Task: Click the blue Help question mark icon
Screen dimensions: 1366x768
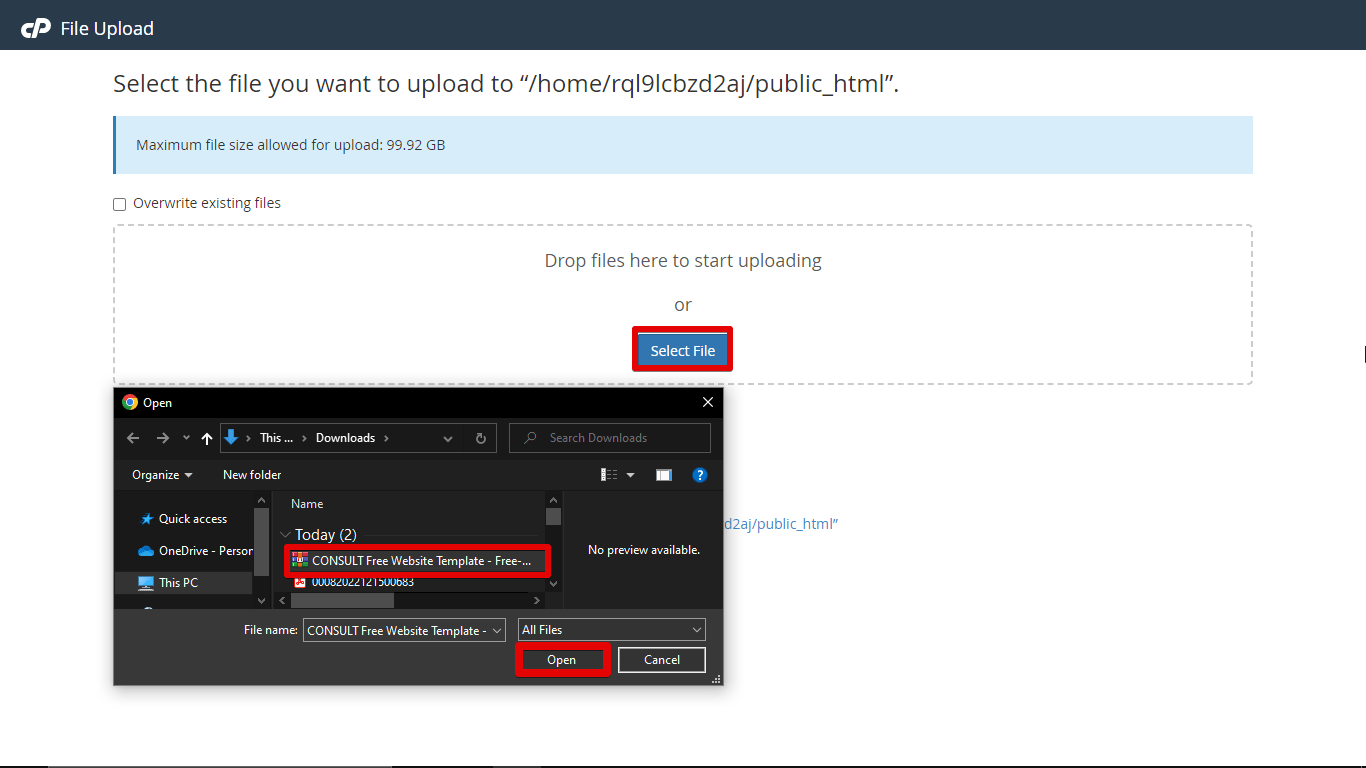Action: (x=699, y=475)
